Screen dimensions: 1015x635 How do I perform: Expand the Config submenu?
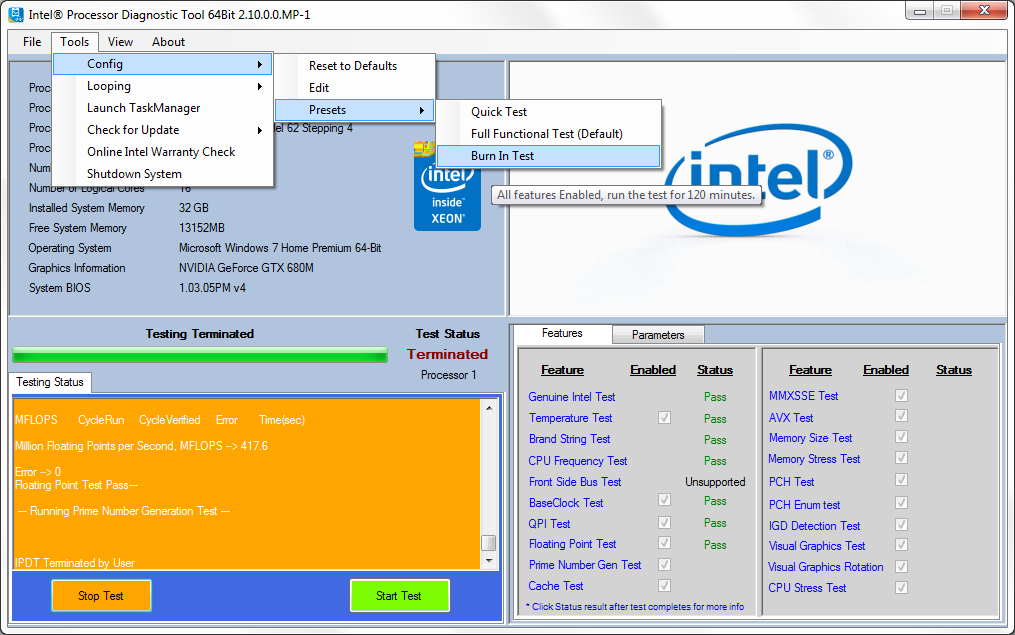click(x=162, y=64)
